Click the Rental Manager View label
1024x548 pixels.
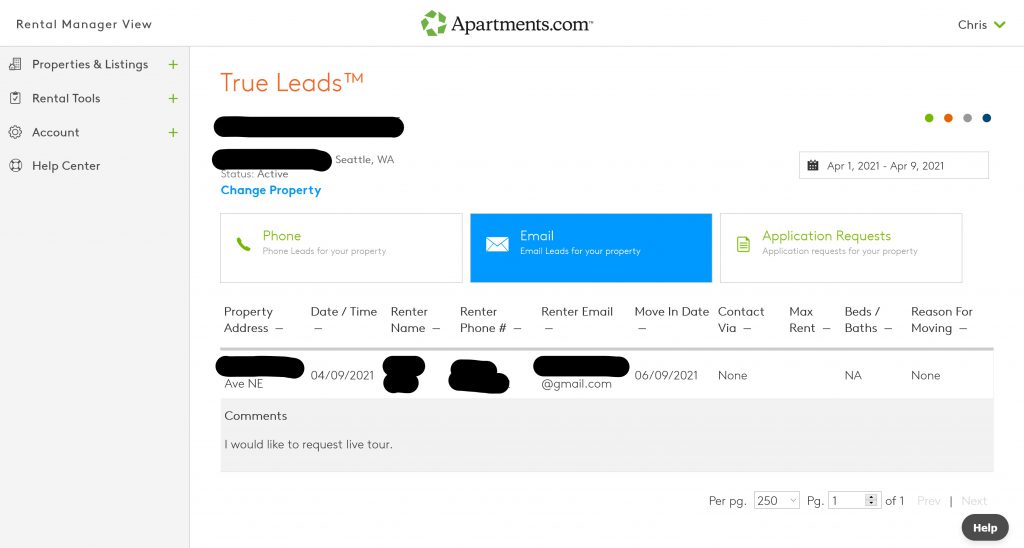coord(84,24)
